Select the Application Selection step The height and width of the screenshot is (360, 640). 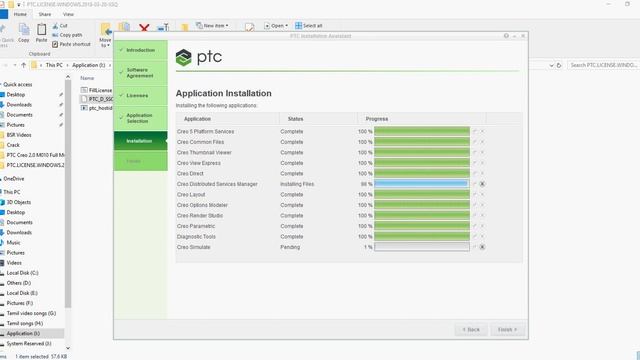(140, 118)
